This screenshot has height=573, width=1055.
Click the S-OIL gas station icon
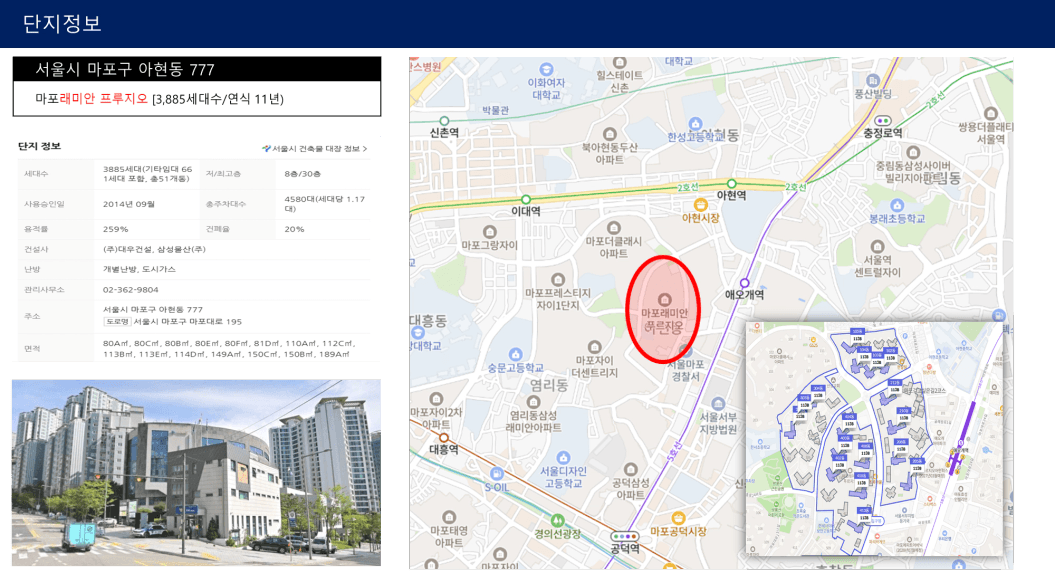point(496,473)
